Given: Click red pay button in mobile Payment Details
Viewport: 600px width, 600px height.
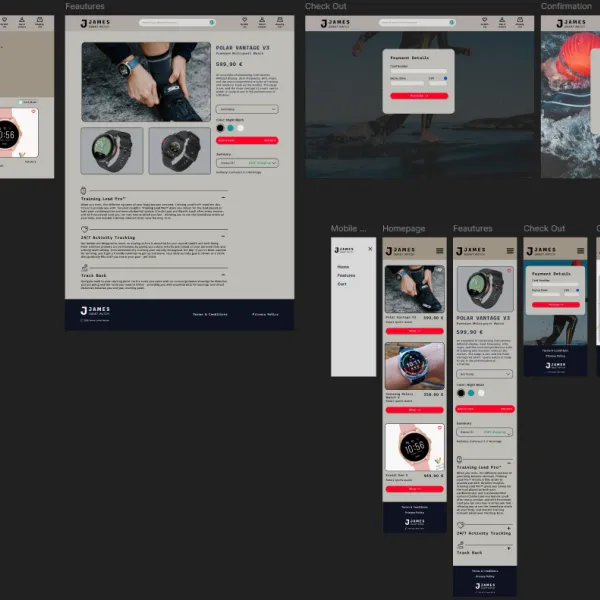Looking at the screenshot, I should 556,305.
